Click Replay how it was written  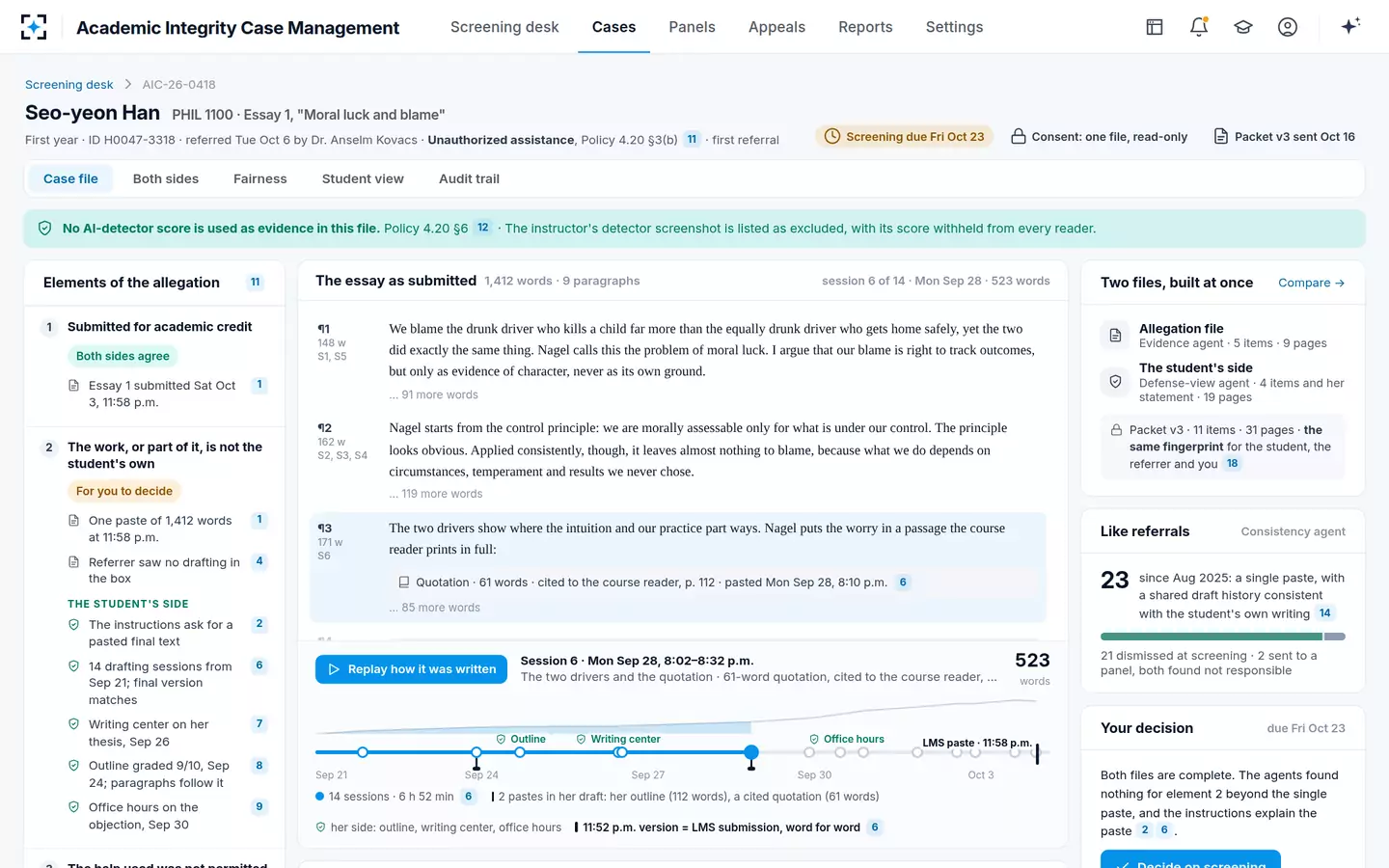tap(411, 669)
